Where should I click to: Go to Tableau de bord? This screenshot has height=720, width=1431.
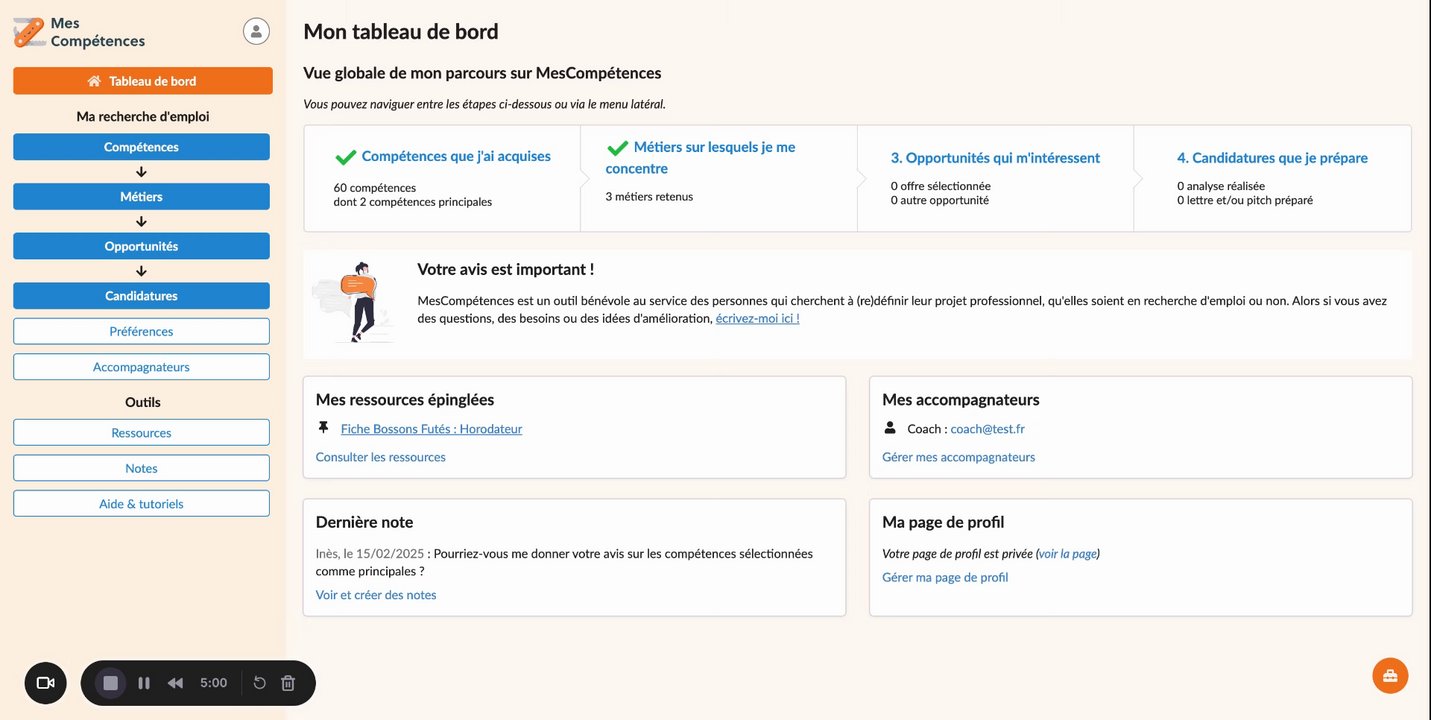pos(142,81)
